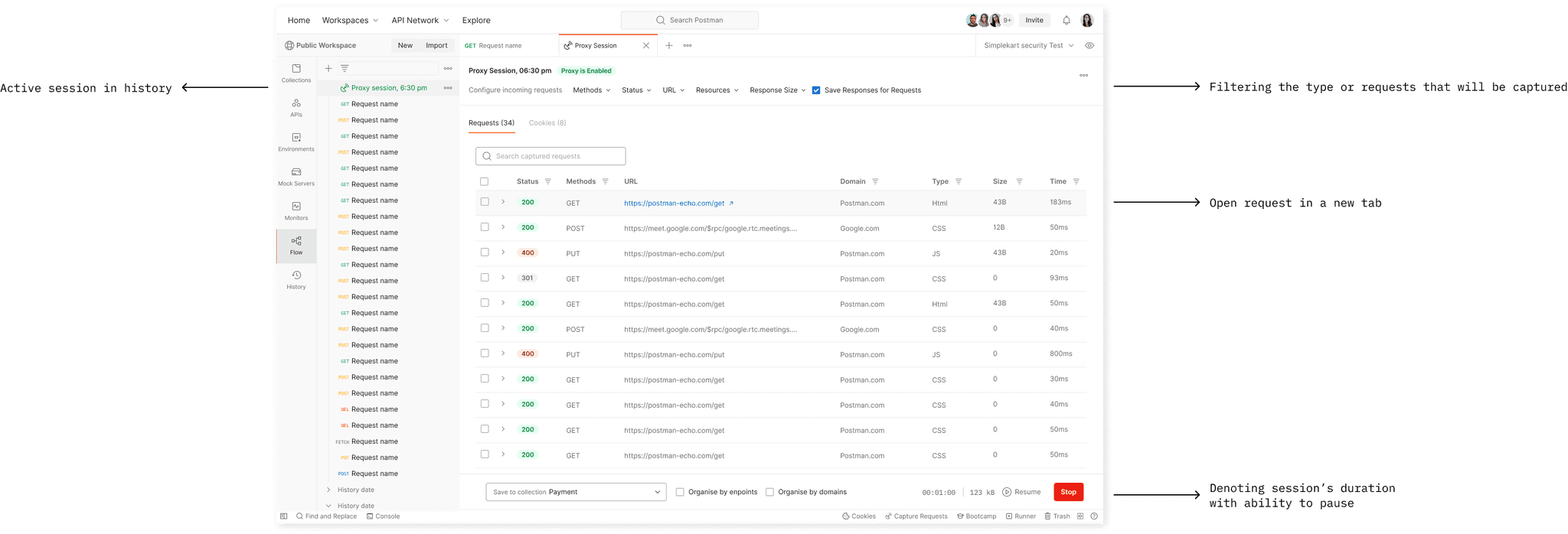Screen dimensions: 1568x534
Task: Filter the Status column
Action: (x=548, y=182)
